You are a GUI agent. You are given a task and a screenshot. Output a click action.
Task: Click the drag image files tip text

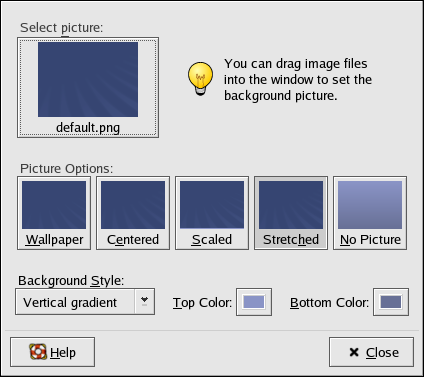298,80
